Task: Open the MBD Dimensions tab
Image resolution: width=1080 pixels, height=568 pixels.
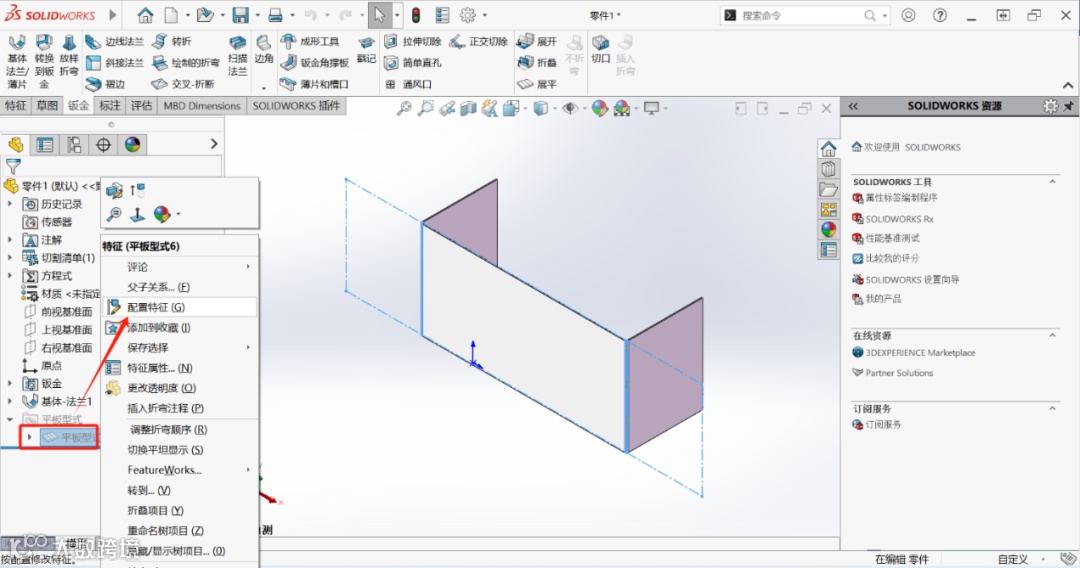Action: tap(202, 105)
